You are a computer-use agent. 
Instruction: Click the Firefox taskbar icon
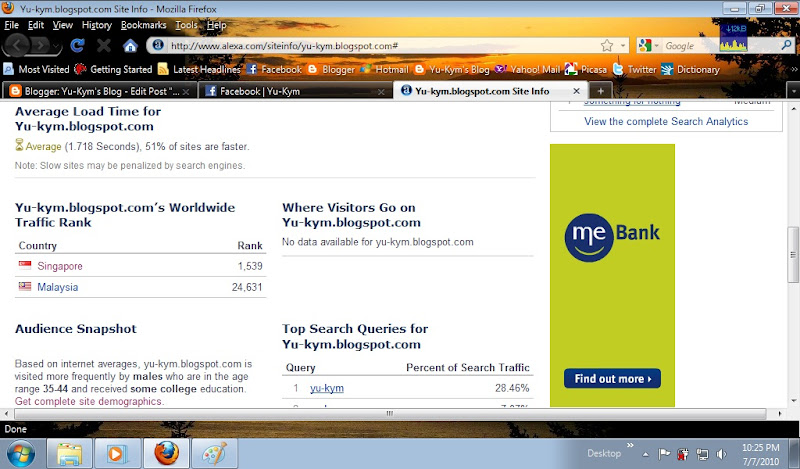click(166, 453)
